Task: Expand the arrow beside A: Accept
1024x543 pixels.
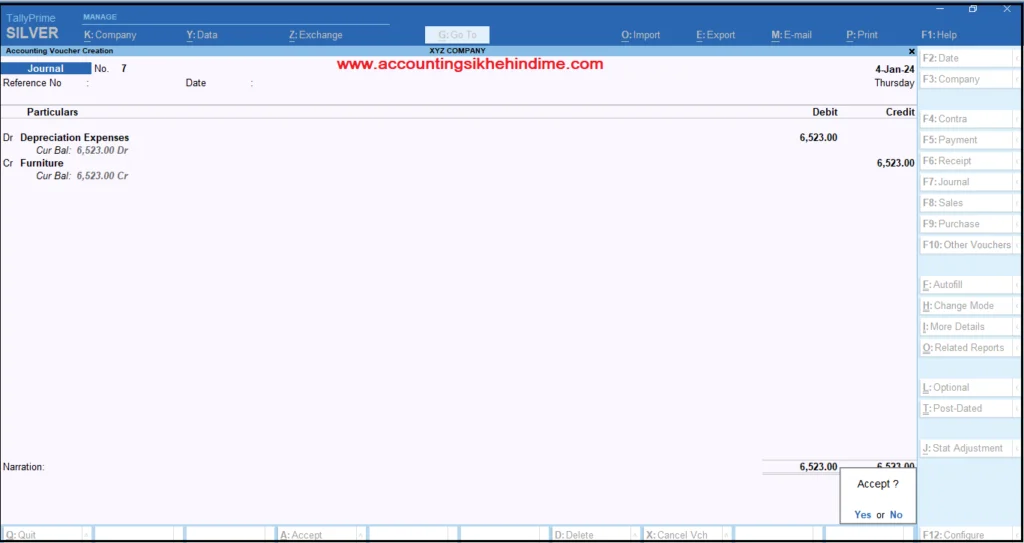Action: (361, 535)
